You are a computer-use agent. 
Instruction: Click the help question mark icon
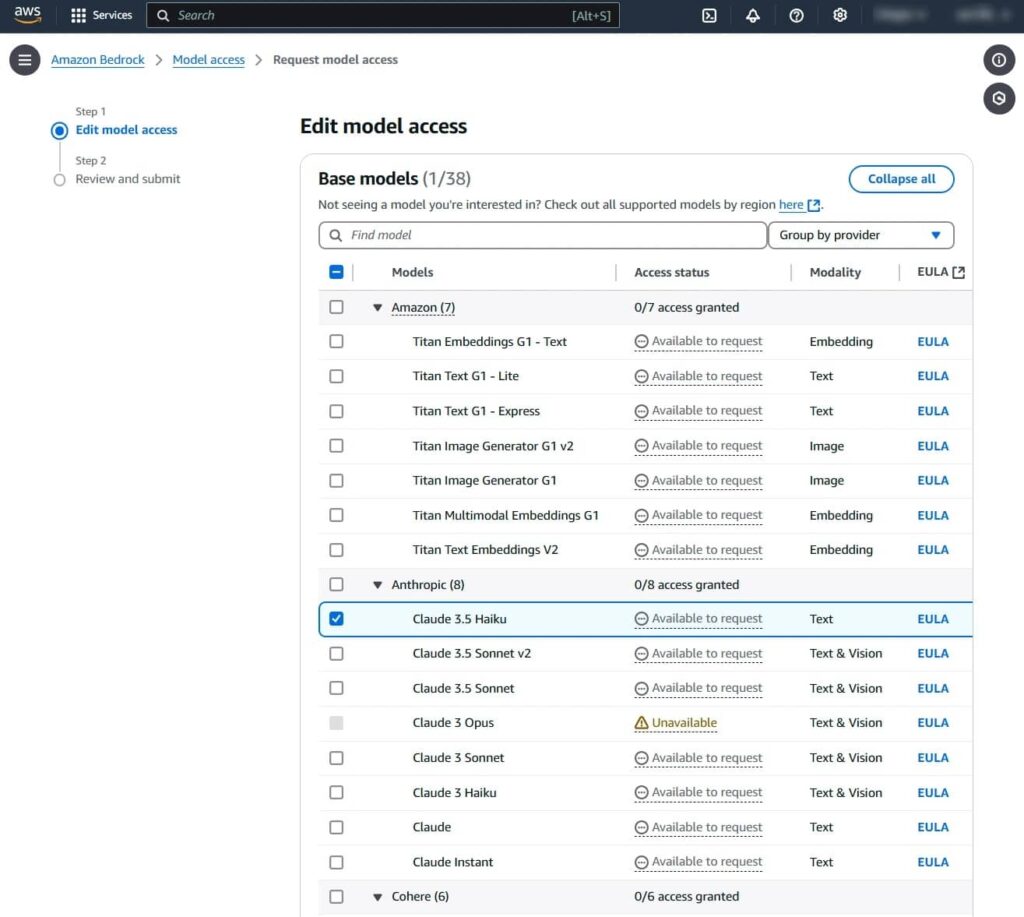coord(796,15)
